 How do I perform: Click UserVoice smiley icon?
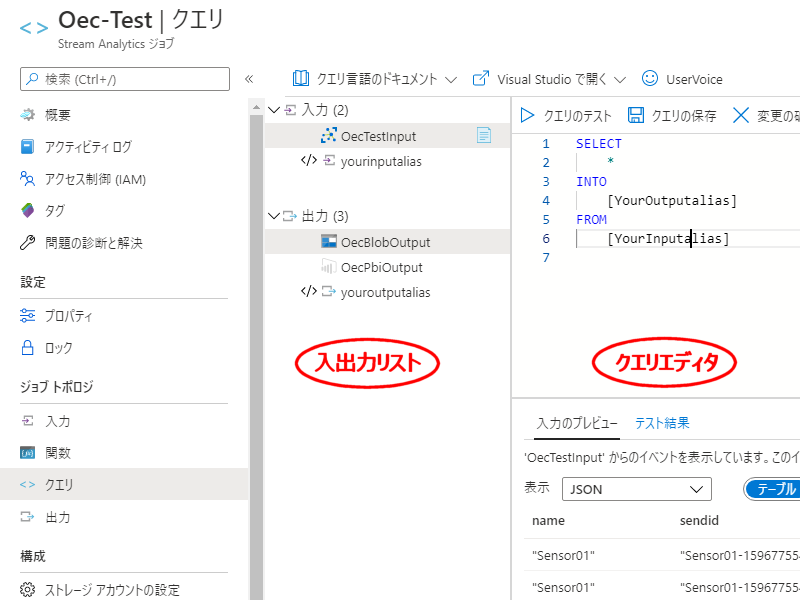coord(650,79)
